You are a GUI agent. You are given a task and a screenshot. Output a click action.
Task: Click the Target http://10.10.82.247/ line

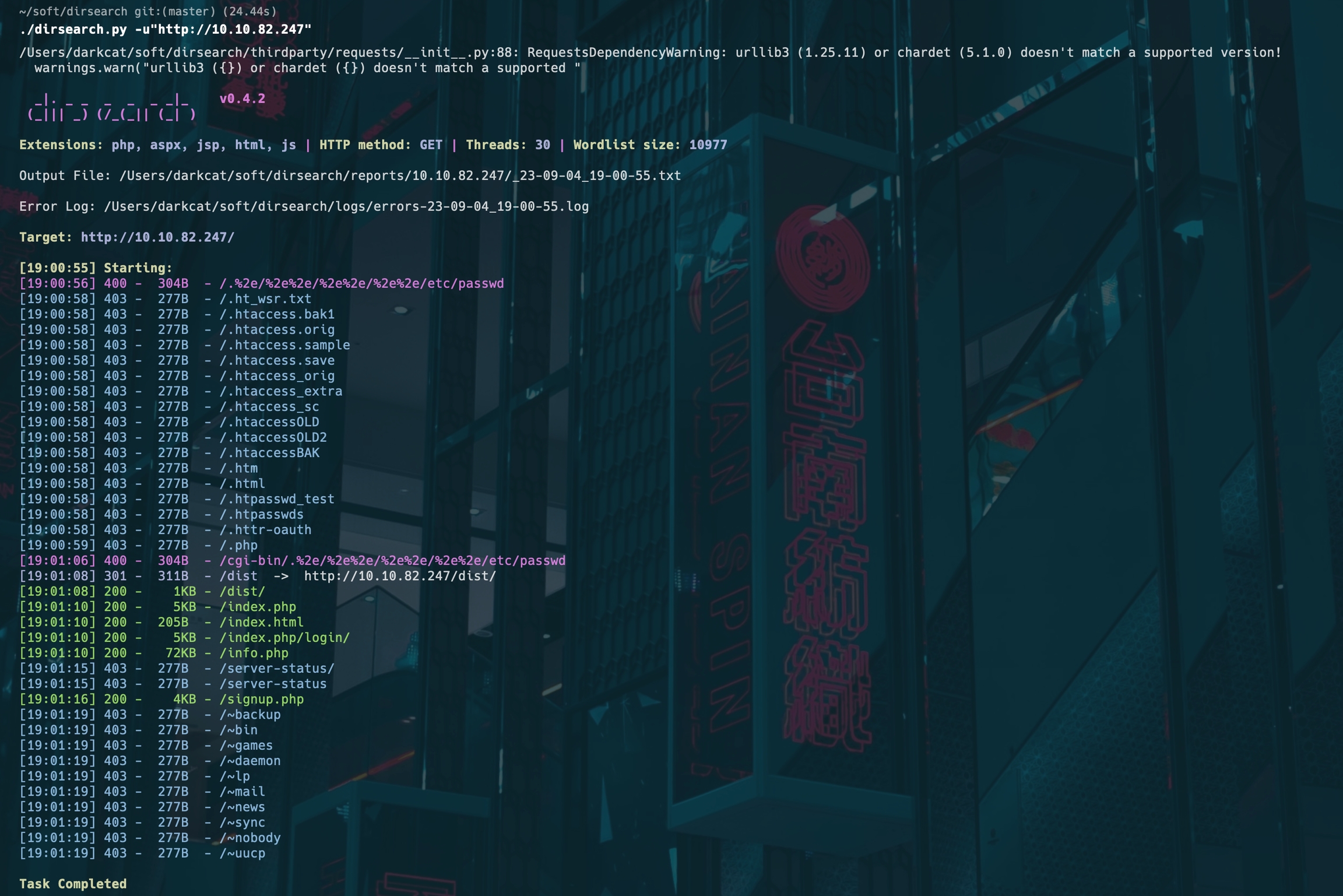[127, 237]
